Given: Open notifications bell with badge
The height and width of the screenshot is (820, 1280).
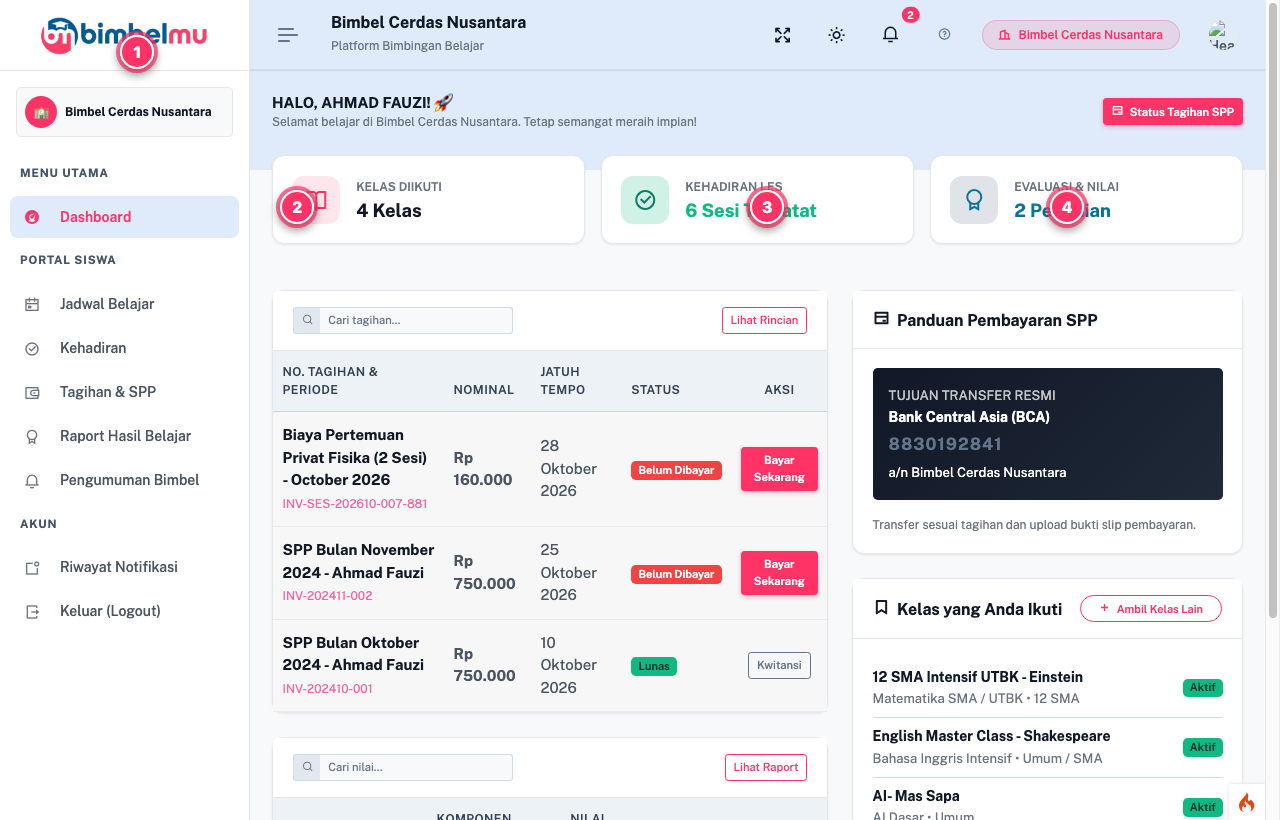Looking at the screenshot, I should click(891, 35).
